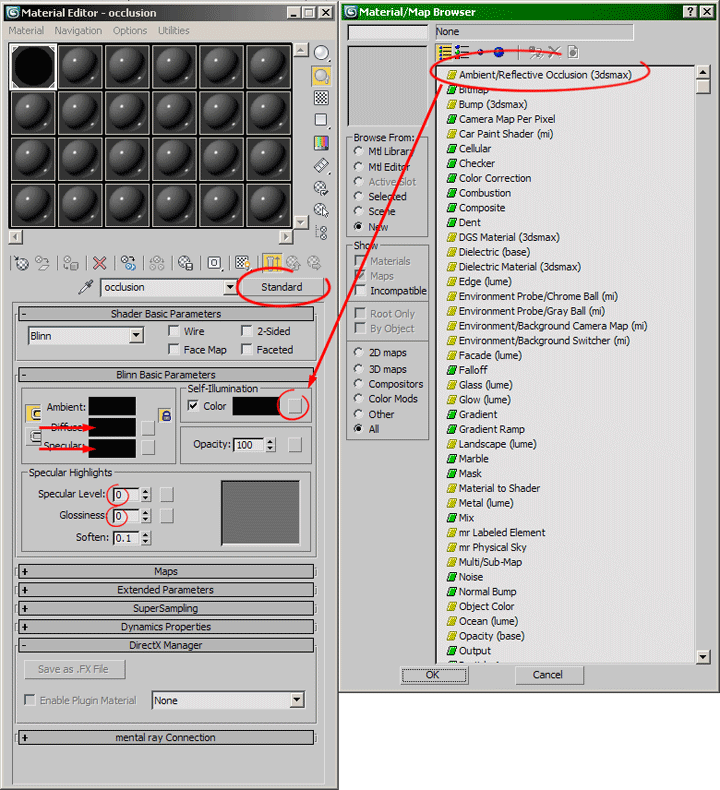Uncheck Self-Illumination Color checkbox
720x790 pixels.
click(x=193, y=406)
